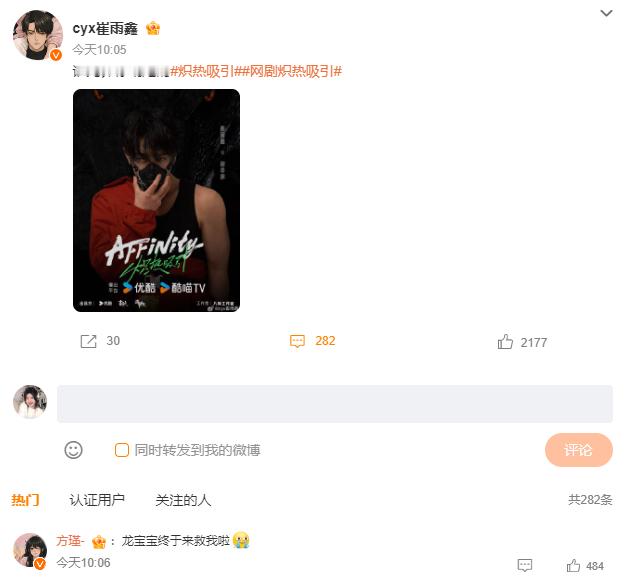
Task: Click the repost icon showing 30
Action: 88,341
